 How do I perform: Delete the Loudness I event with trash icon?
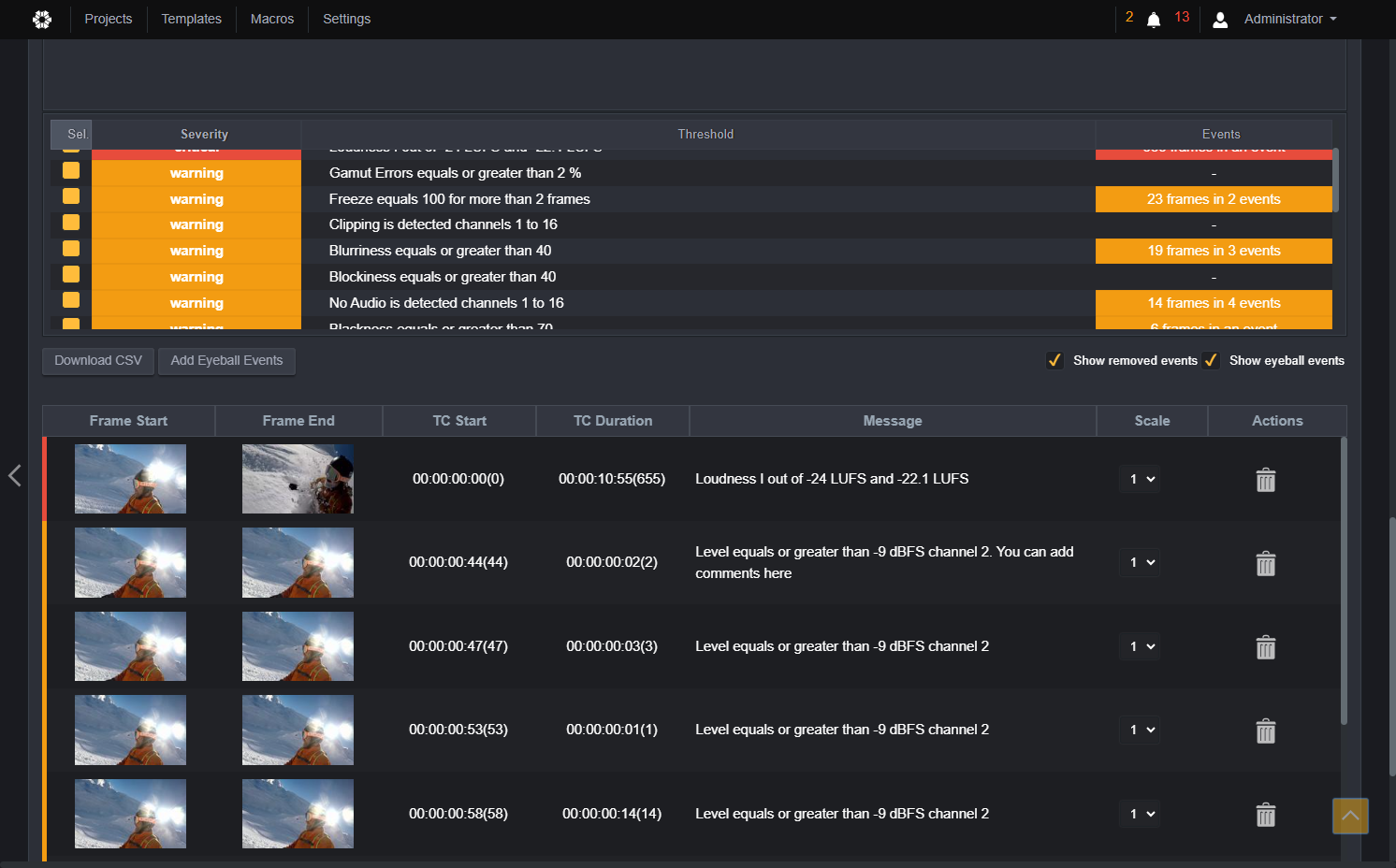point(1265,480)
